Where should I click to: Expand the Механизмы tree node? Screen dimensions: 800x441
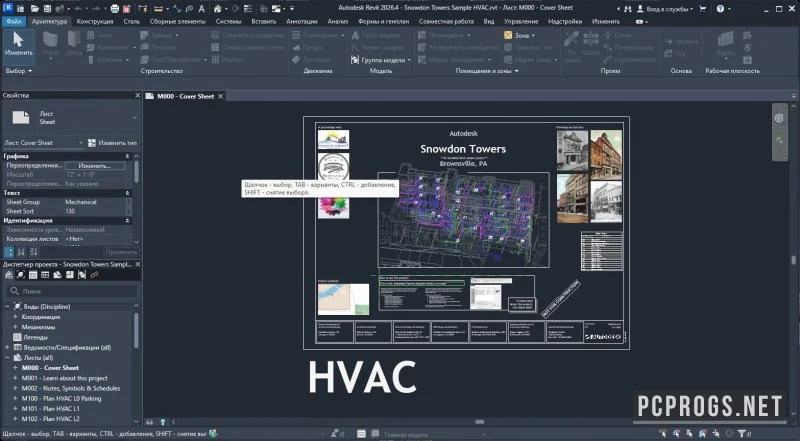[x=15, y=327]
